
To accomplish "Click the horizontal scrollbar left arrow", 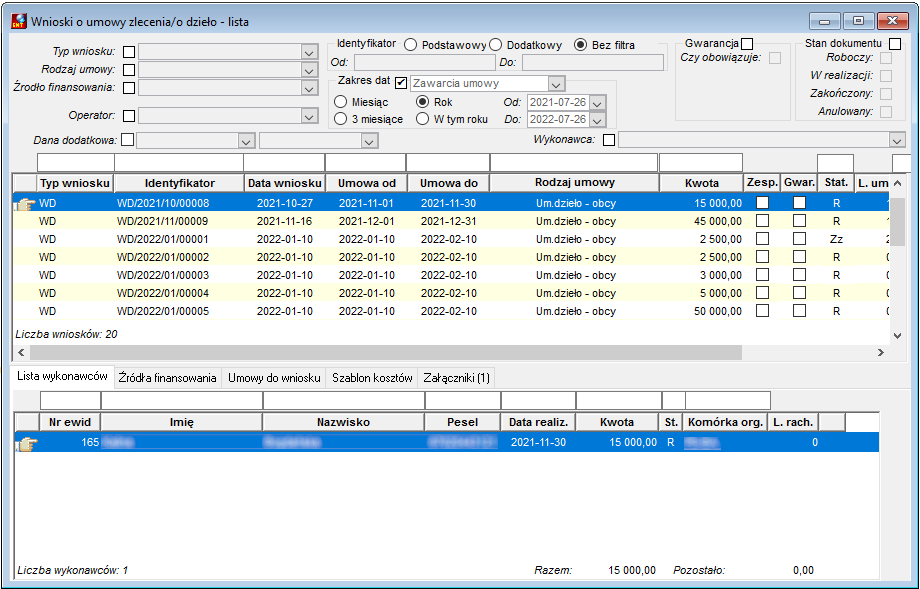I will click(21, 353).
